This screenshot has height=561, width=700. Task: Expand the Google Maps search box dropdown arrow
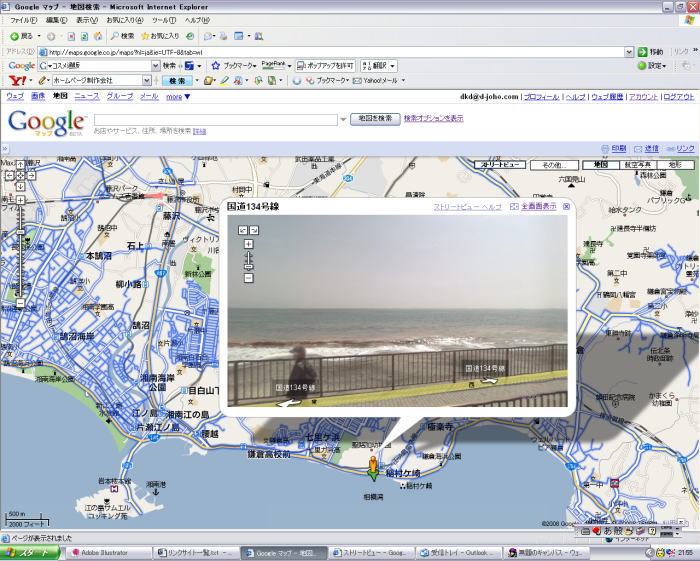(343, 119)
